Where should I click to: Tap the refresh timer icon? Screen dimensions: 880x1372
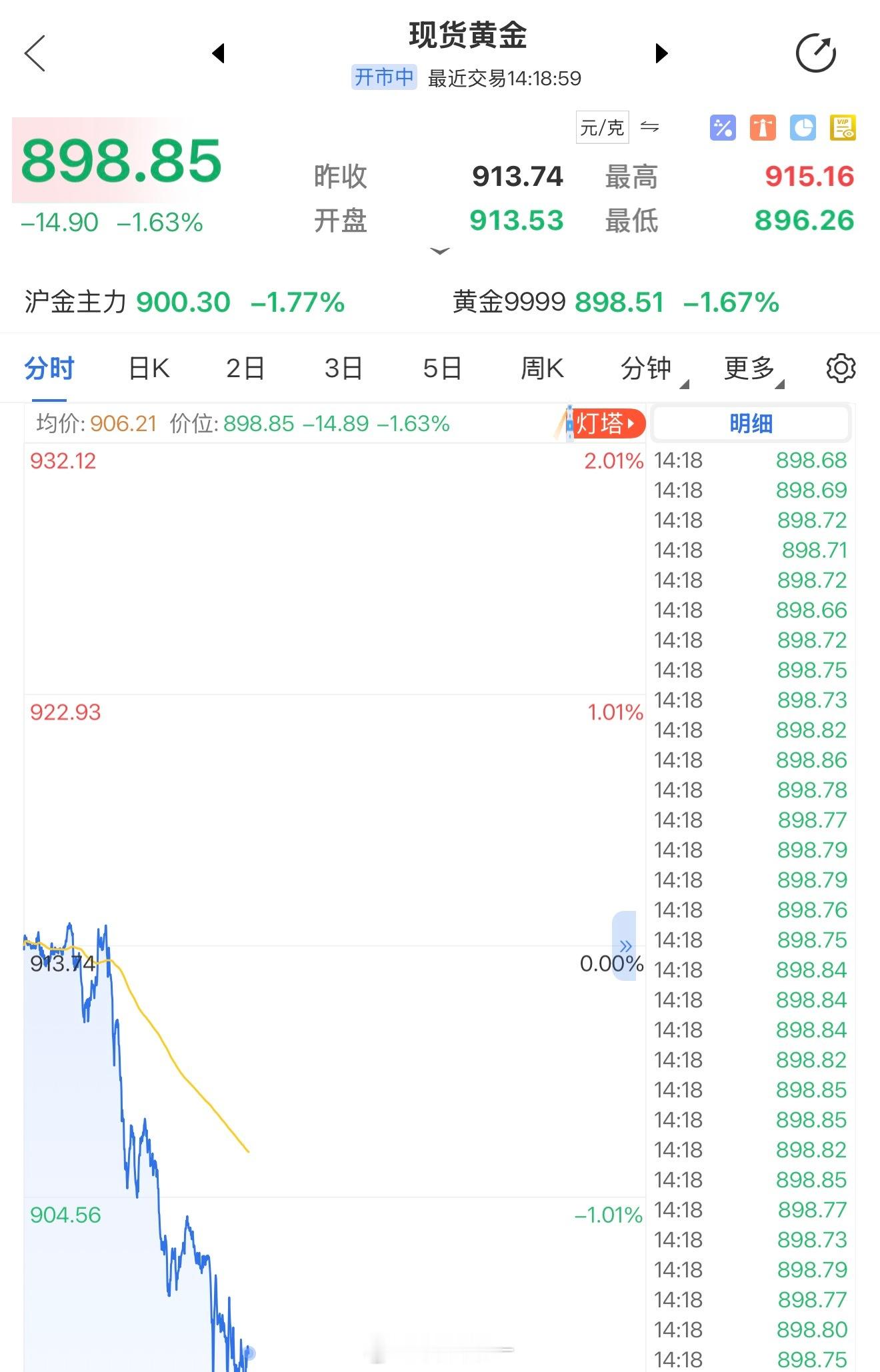click(x=816, y=53)
